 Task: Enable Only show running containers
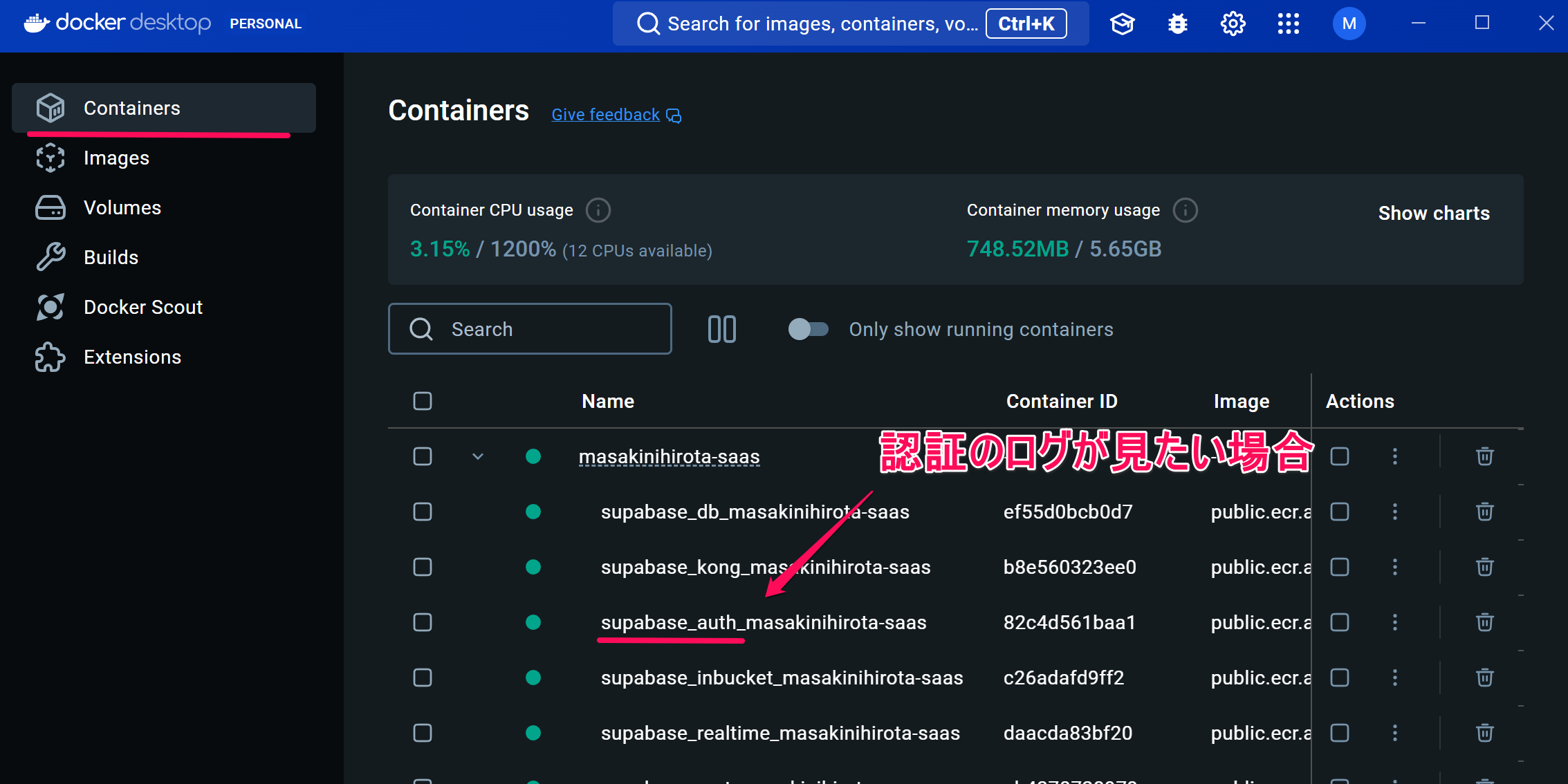click(x=808, y=329)
